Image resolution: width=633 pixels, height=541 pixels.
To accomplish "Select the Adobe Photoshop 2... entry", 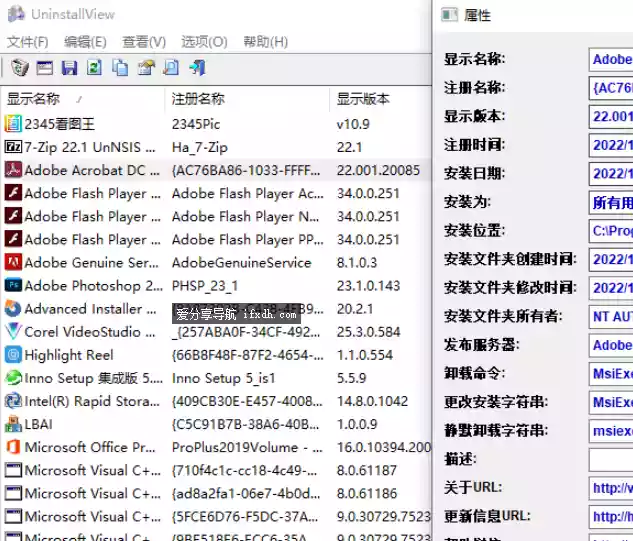I will coord(93,286).
